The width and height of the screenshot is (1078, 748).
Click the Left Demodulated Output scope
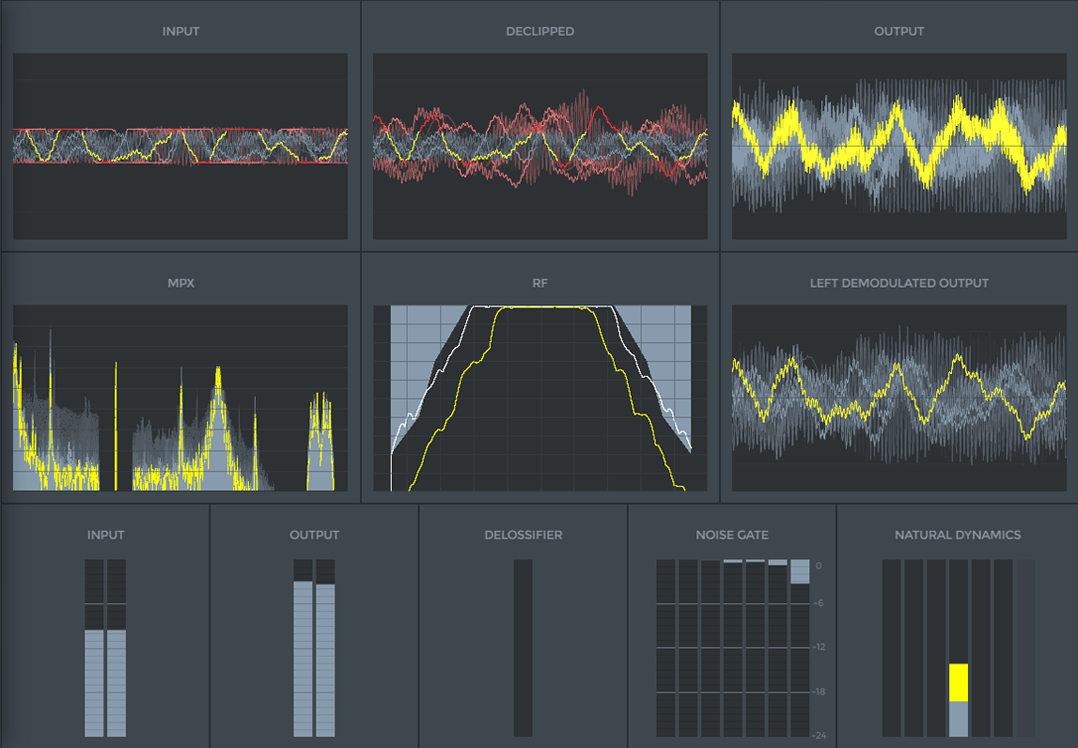tap(899, 398)
